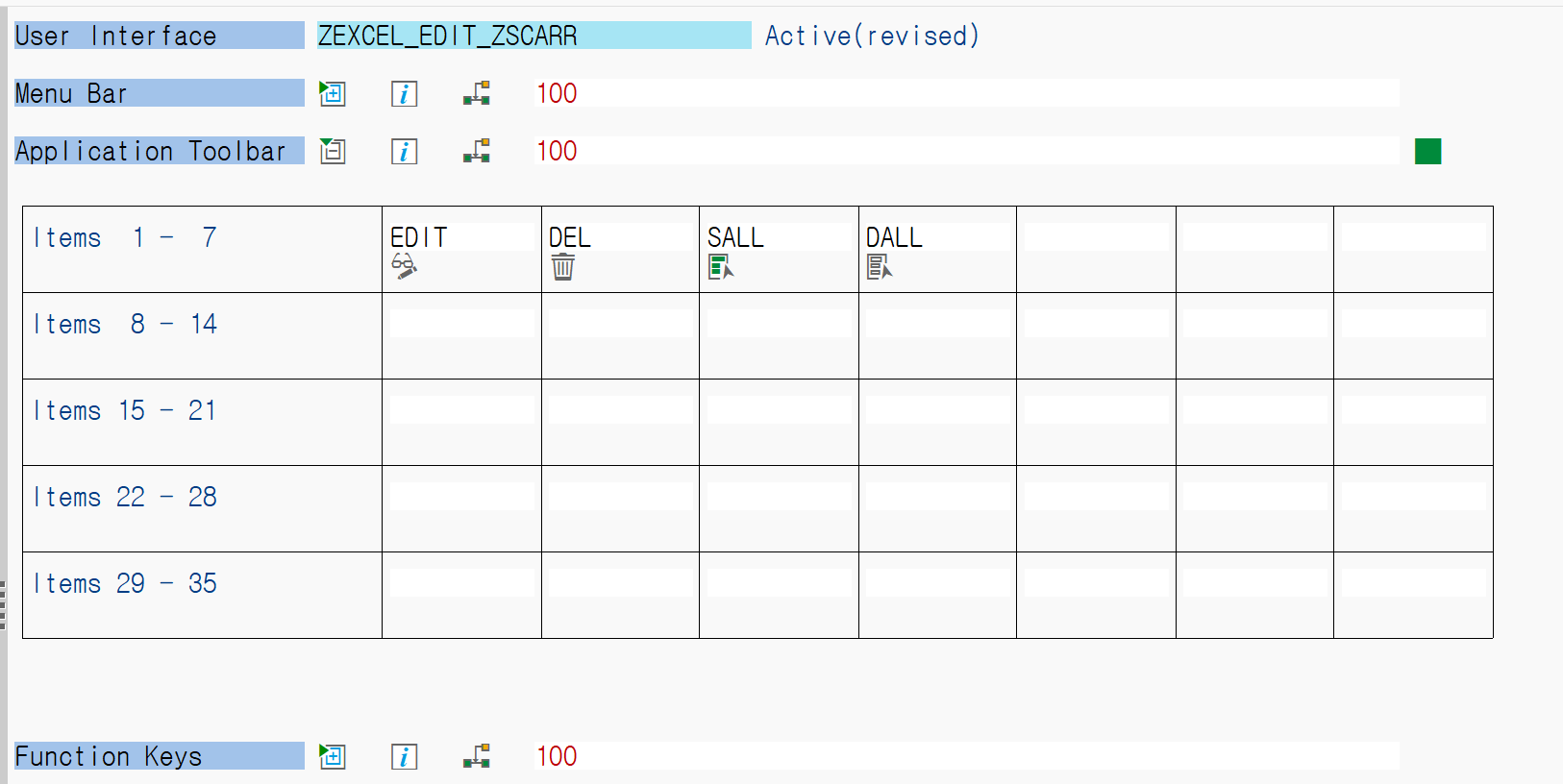Click the 'Items 1 - 7' row label

tap(125, 237)
